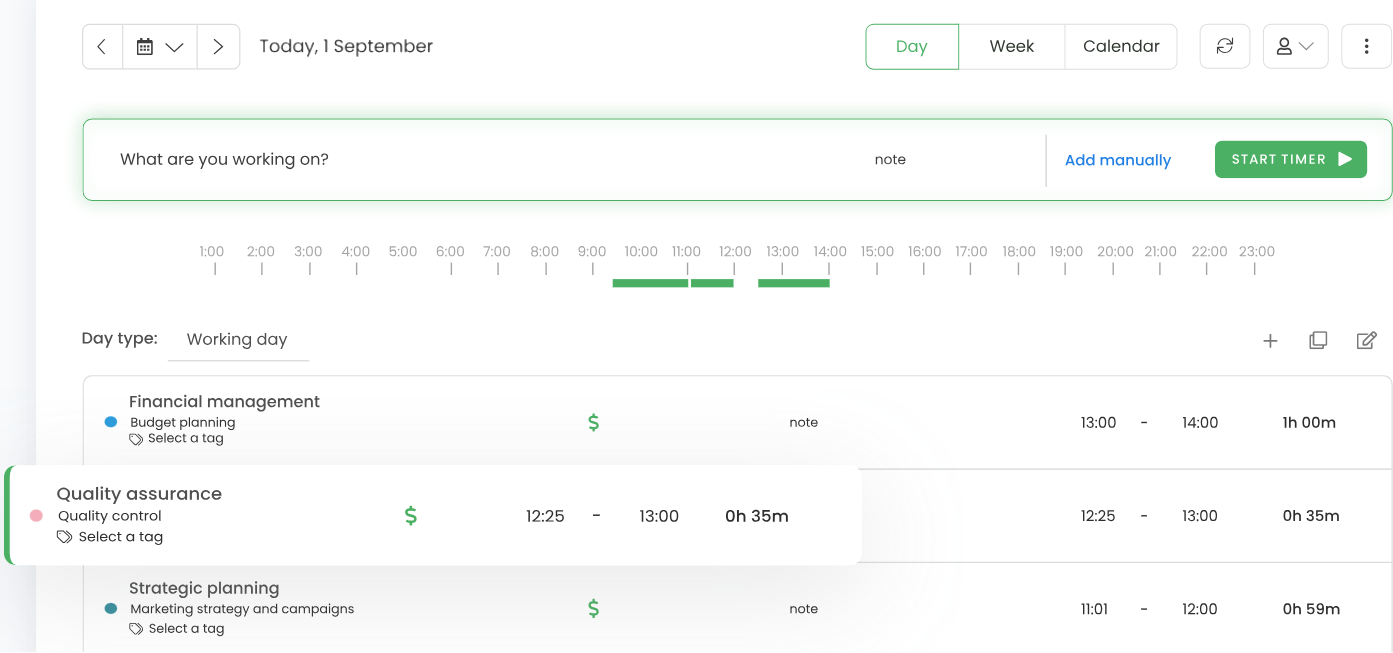Click the Strategic planning project title
The width and height of the screenshot is (1393, 653).
204,589
